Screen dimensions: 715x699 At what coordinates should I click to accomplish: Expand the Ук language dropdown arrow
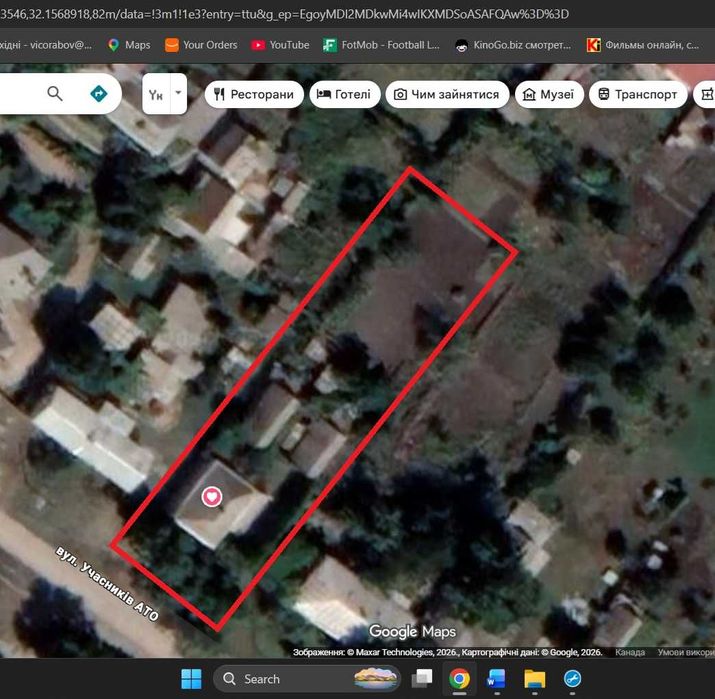[x=178, y=93]
